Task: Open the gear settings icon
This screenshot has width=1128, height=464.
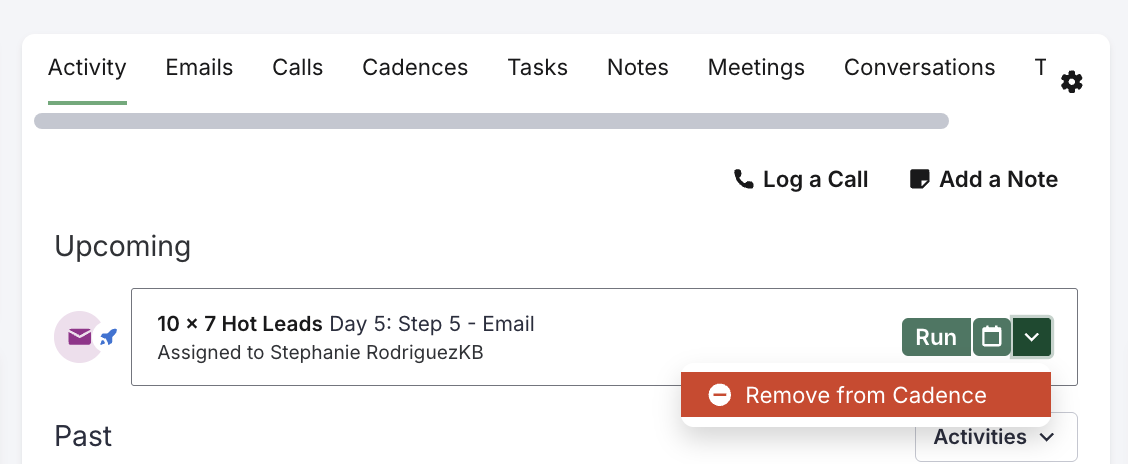Action: click(1072, 82)
